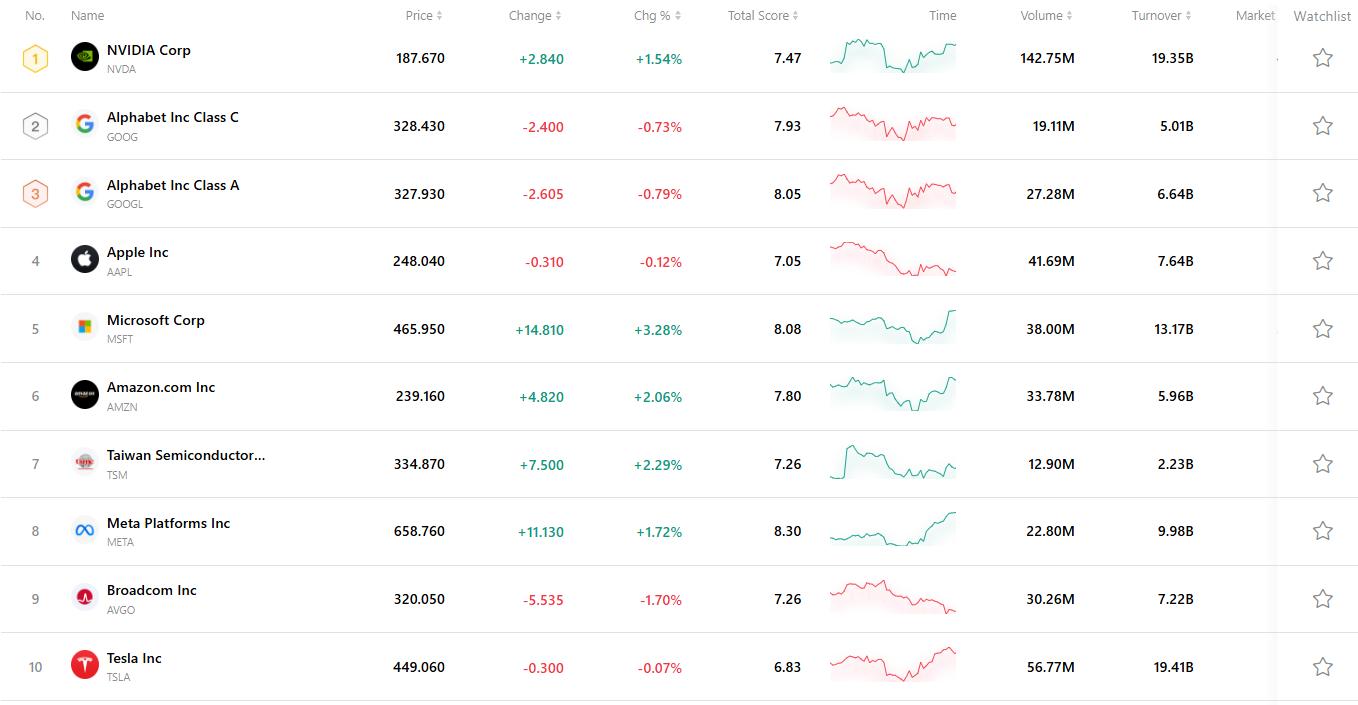Toggle watchlist star for Tesla Inc
Screen dimensions: 1358x705
coord(1322,666)
